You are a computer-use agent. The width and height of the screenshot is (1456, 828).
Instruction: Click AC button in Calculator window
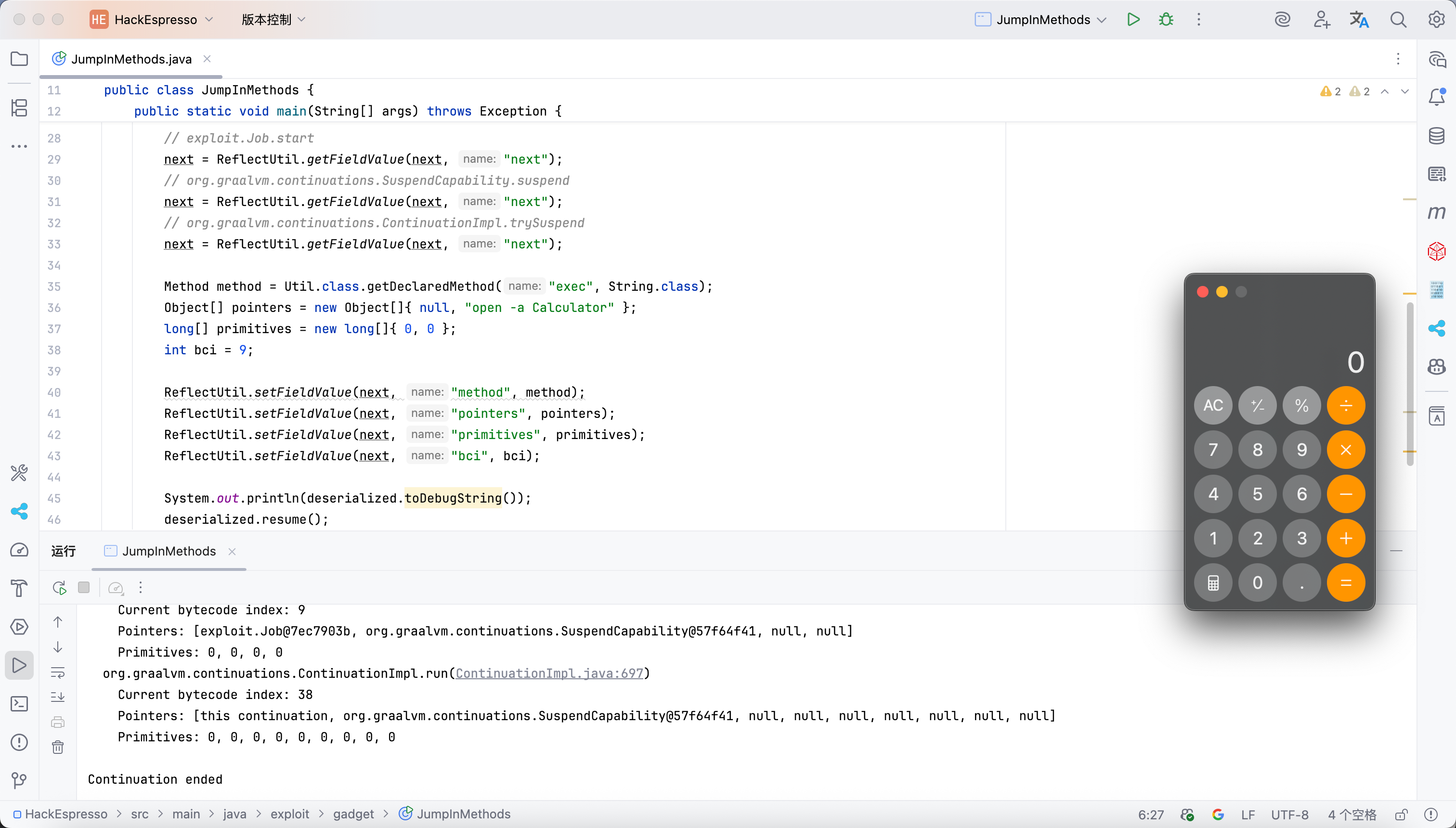click(1213, 405)
